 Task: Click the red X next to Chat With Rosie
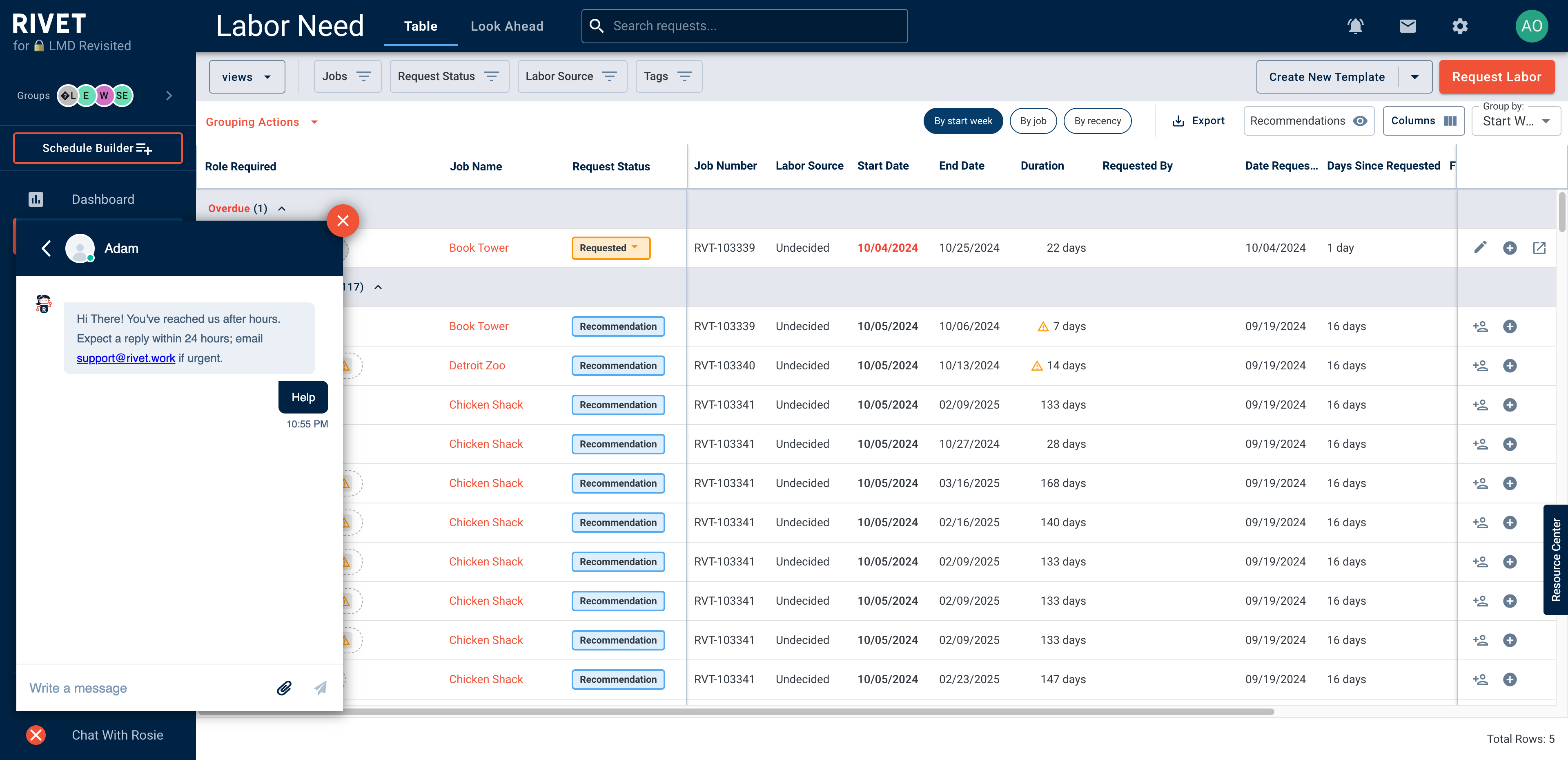pyautogui.click(x=36, y=735)
